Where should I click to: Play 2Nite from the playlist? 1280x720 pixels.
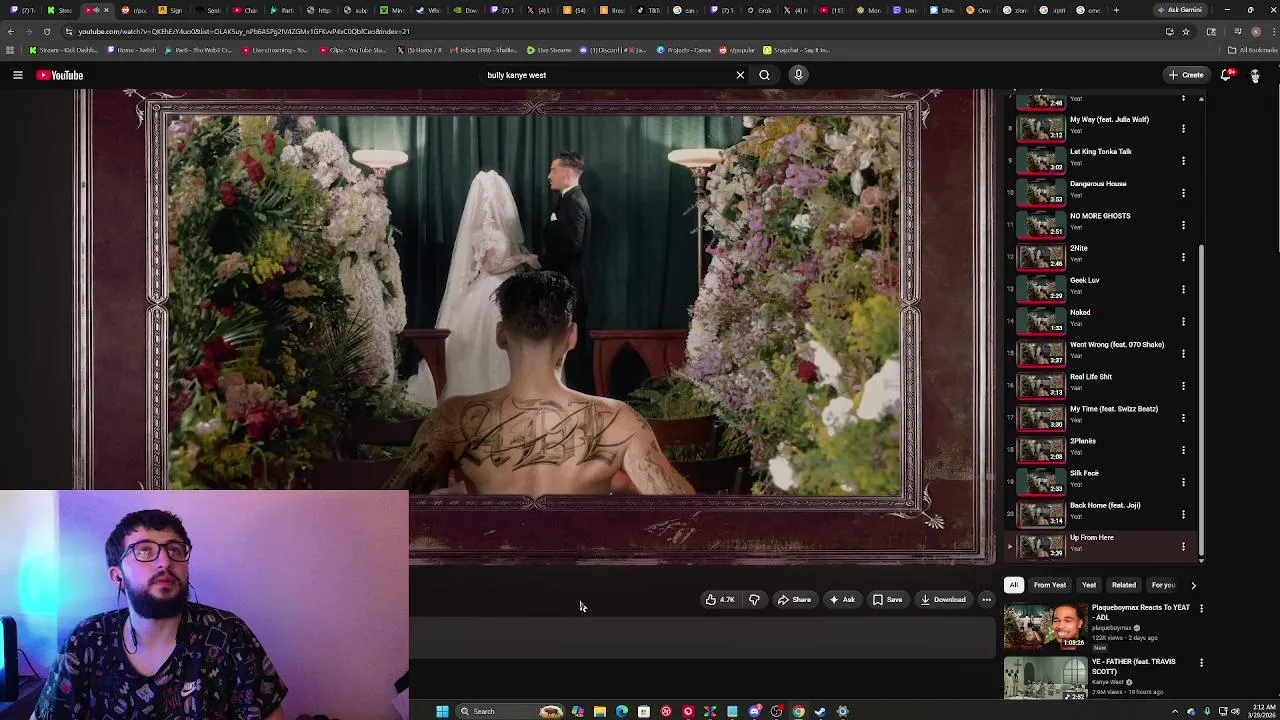tap(1100, 256)
